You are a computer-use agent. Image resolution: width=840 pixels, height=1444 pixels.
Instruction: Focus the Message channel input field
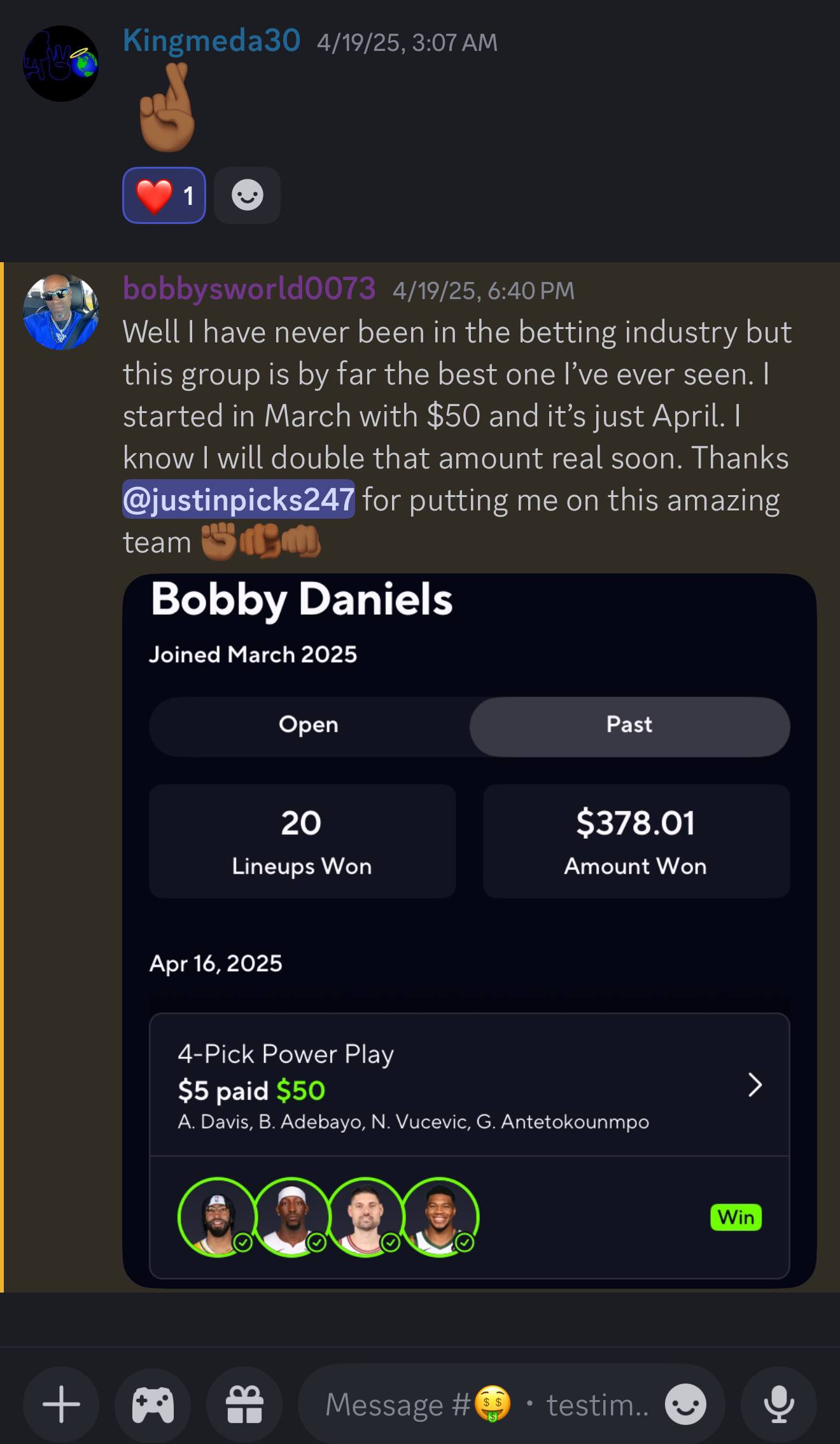tap(484, 1404)
